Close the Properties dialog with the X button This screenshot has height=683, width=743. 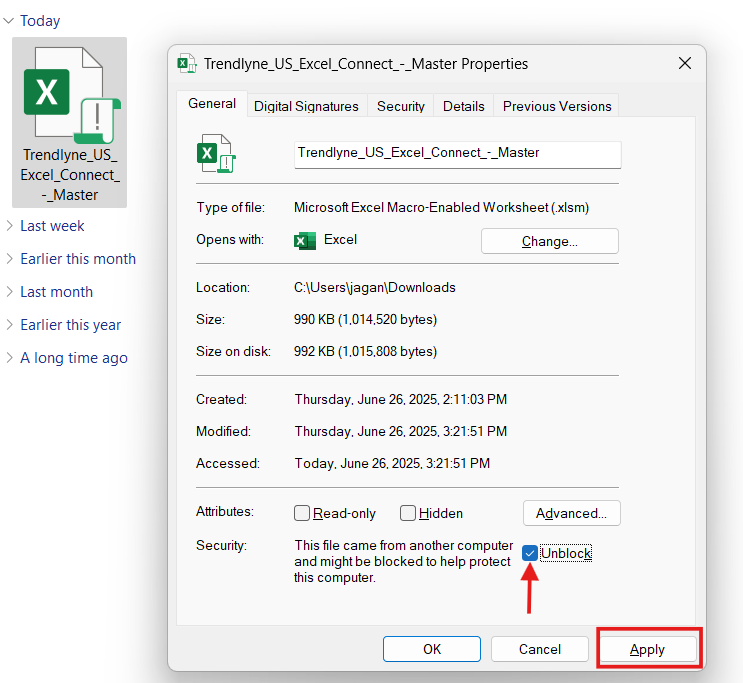click(684, 63)
